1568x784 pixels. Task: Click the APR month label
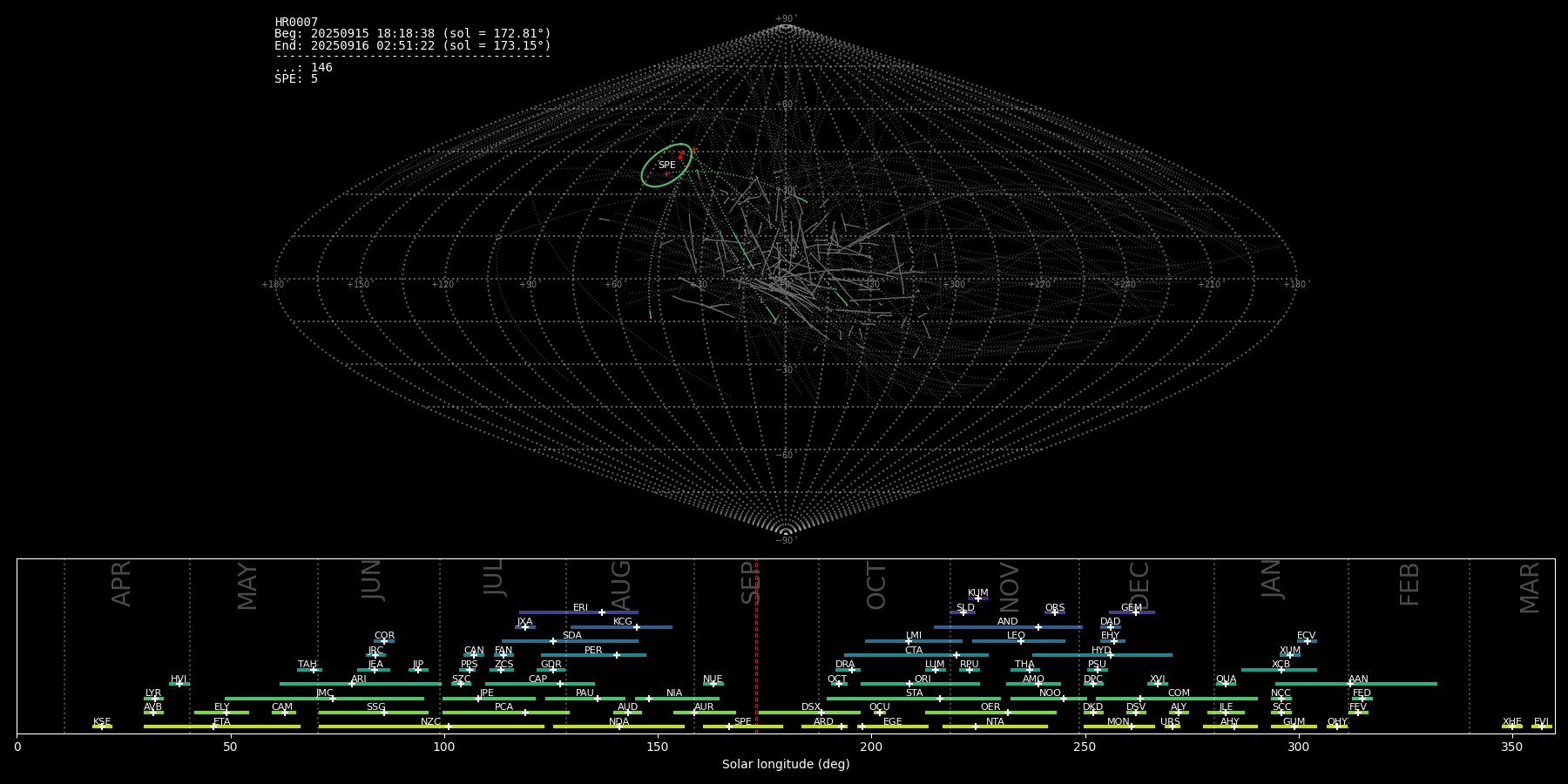[122, 584]
